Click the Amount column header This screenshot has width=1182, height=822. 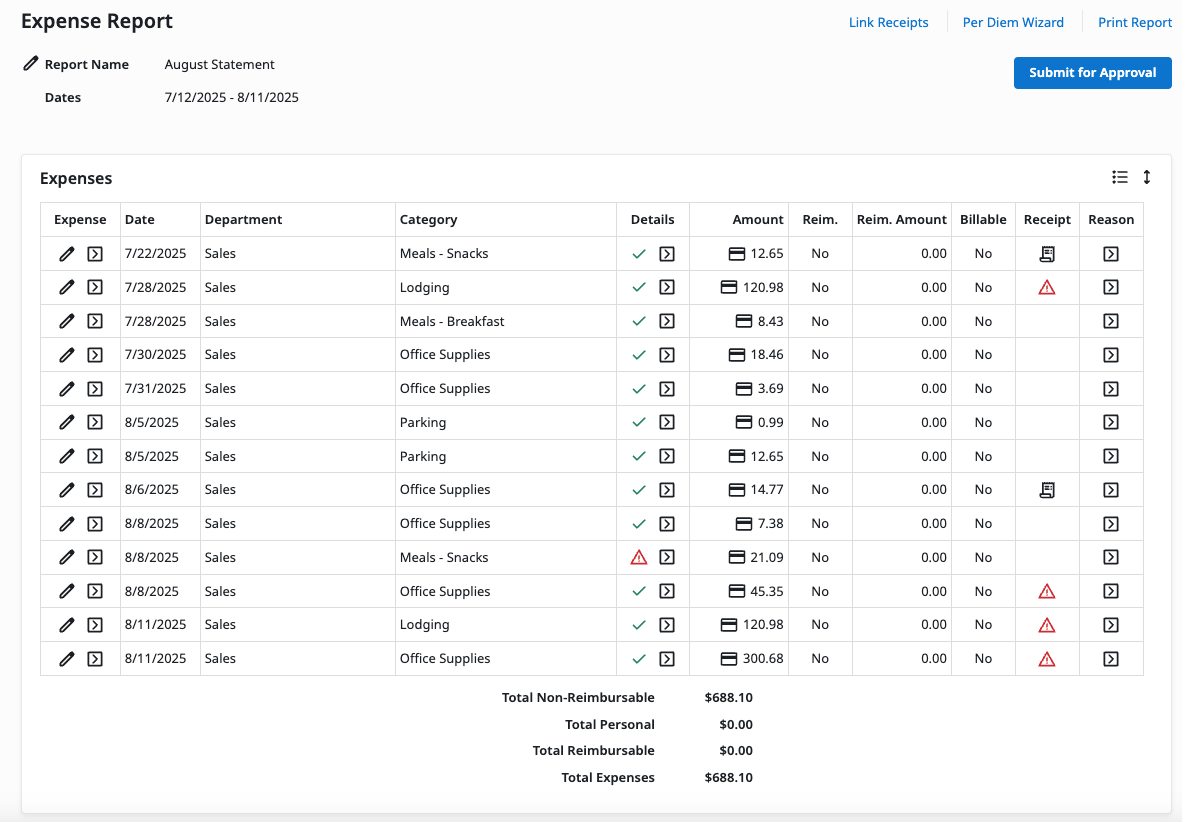(x=758, y=220)
